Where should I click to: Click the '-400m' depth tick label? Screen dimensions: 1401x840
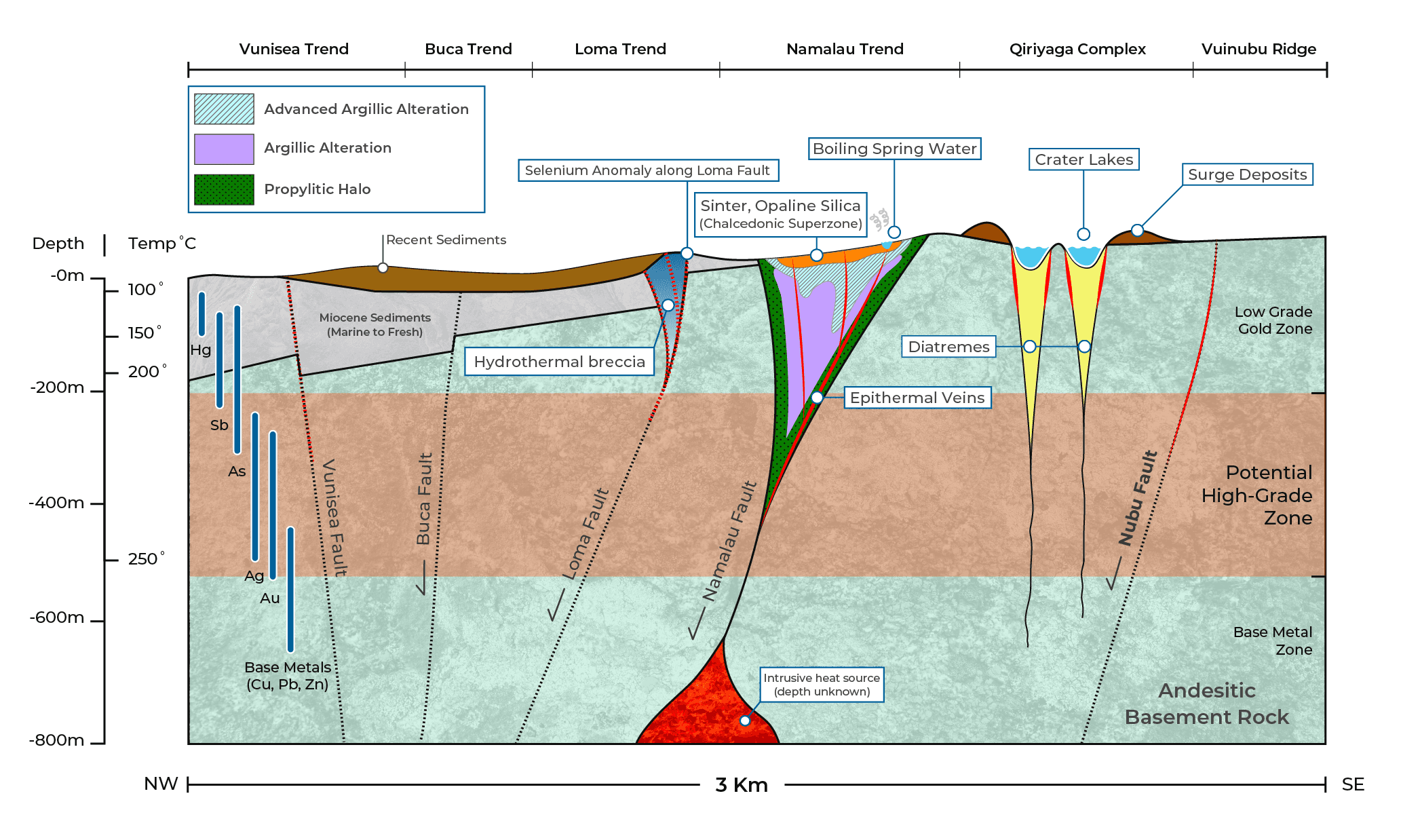(57, 503)
